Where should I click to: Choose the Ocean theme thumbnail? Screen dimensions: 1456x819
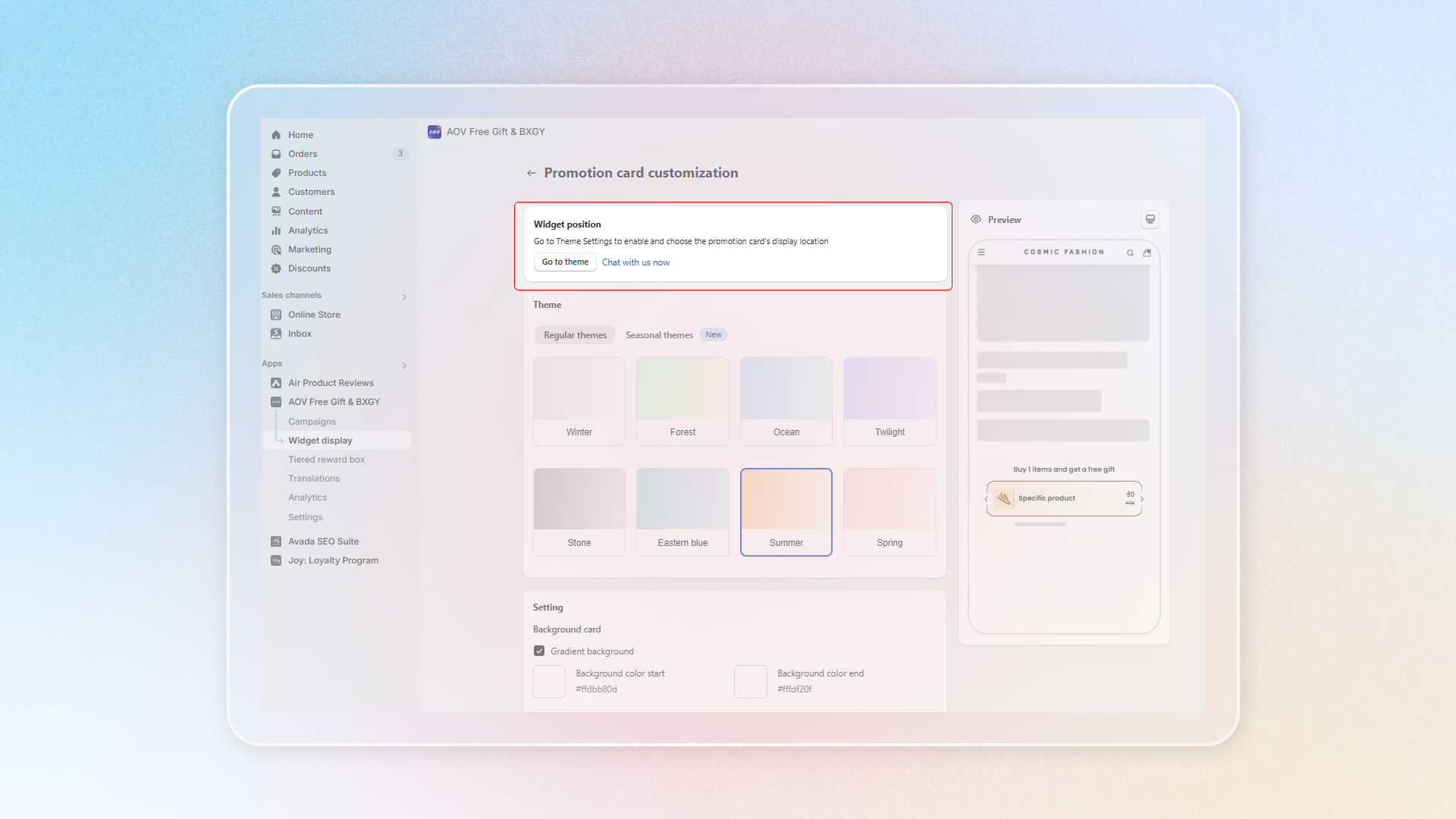click(x=786, y=400)
